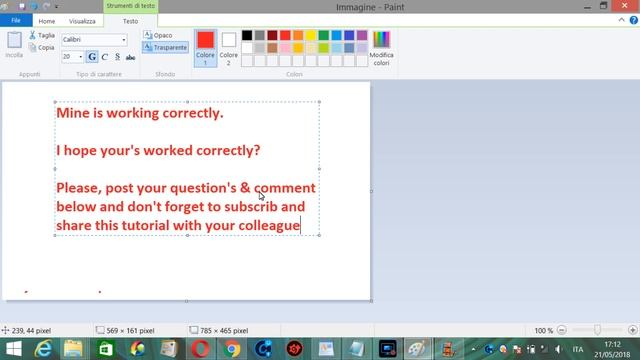Open Internet Explorer from the taskbar

(x=43, y=349)
